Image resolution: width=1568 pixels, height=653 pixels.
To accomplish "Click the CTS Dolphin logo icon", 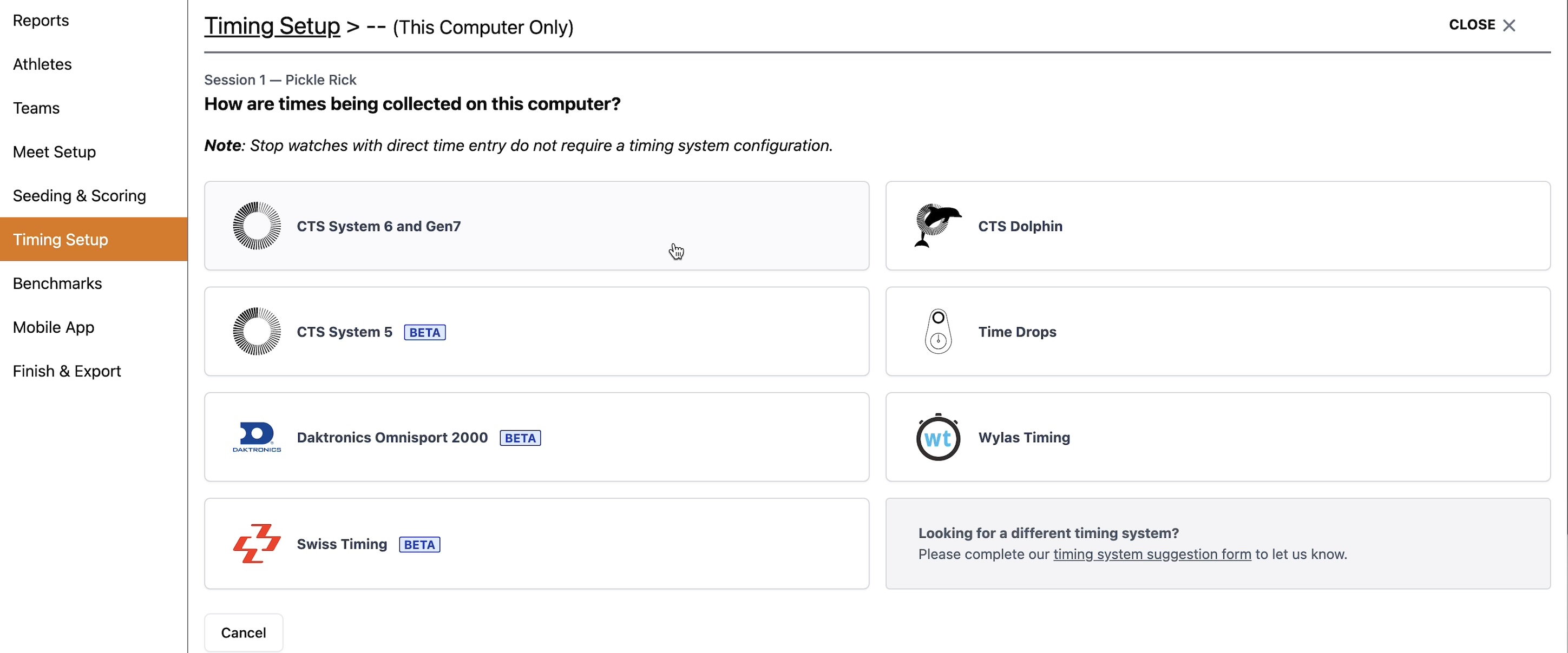I will pyautogui.click(x=938, y=226).
